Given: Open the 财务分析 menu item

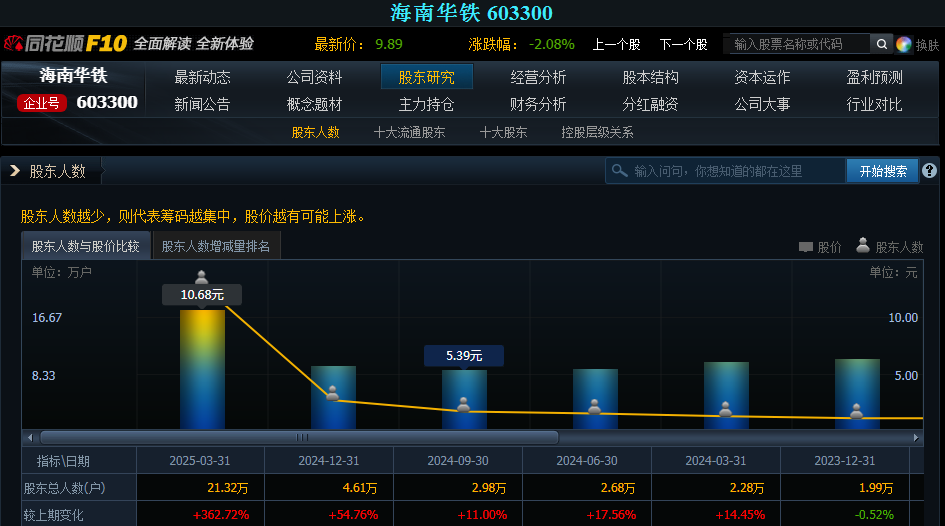Looking at the screenshot, I should click(538, 104).
